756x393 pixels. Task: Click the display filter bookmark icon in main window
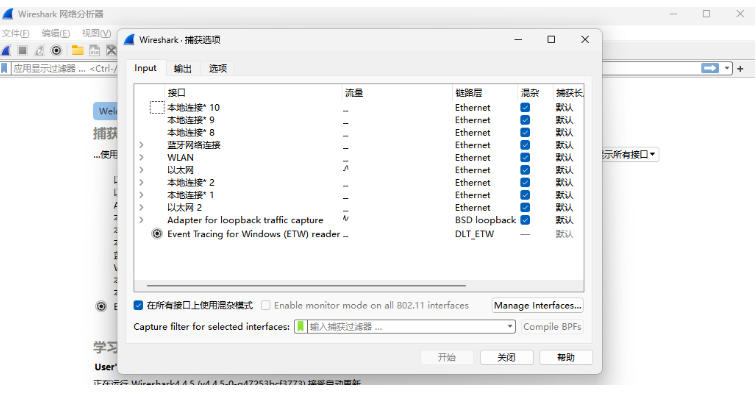pos(5,68)
